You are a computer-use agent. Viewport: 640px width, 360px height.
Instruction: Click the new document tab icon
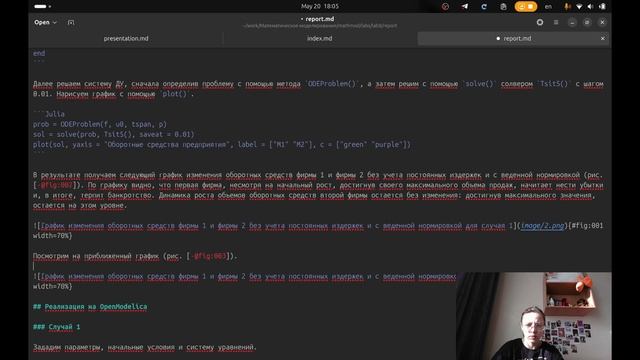click(x=71, y=22)
